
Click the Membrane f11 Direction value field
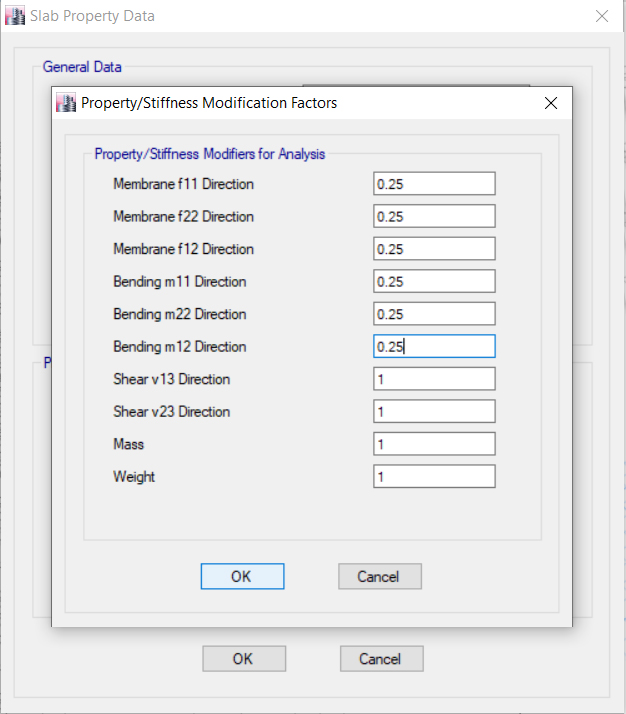click(434, 184)
